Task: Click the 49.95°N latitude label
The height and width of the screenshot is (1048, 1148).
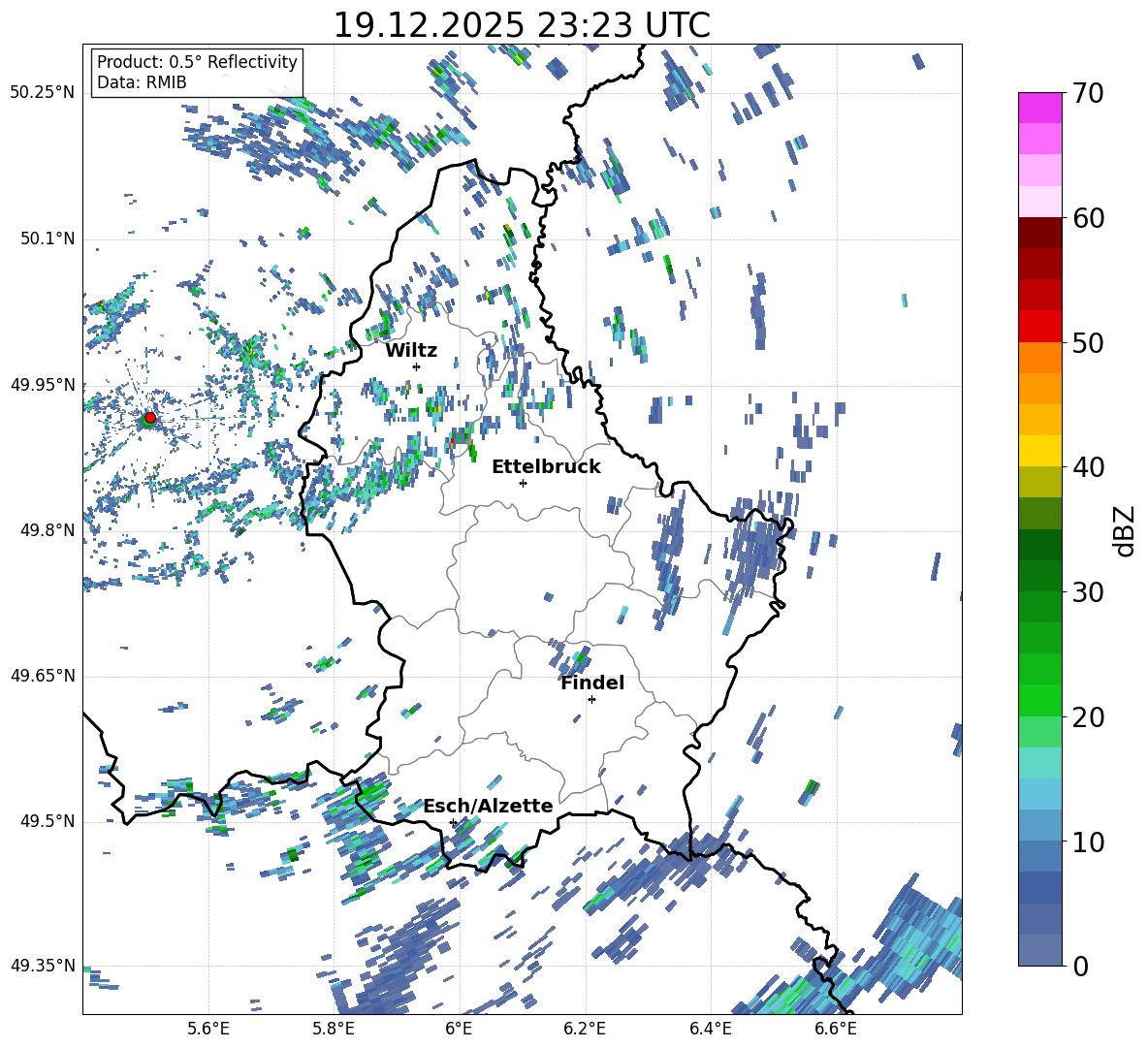Action: [43, 384]
